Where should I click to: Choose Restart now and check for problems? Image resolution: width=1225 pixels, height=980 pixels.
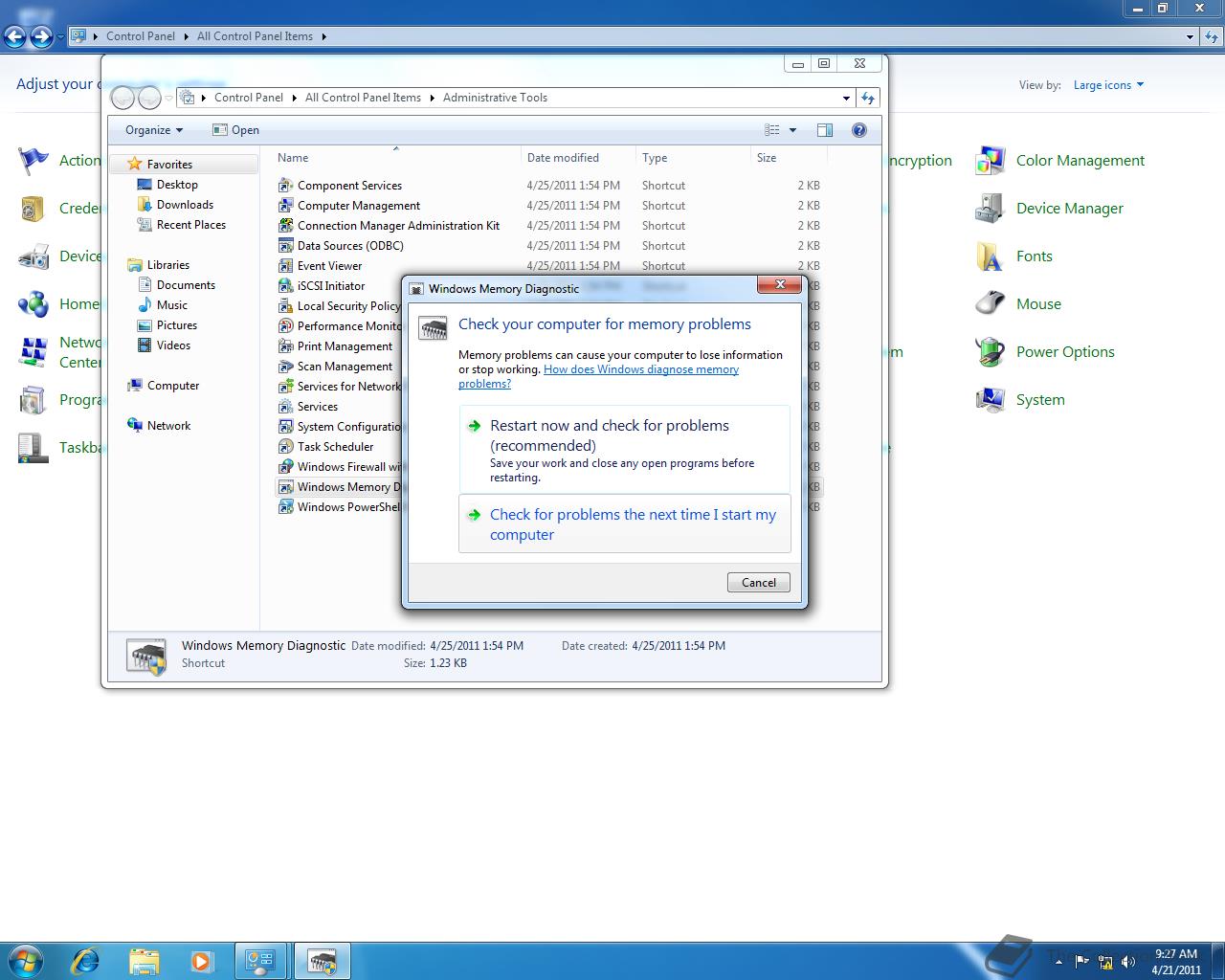pos(625,449)
